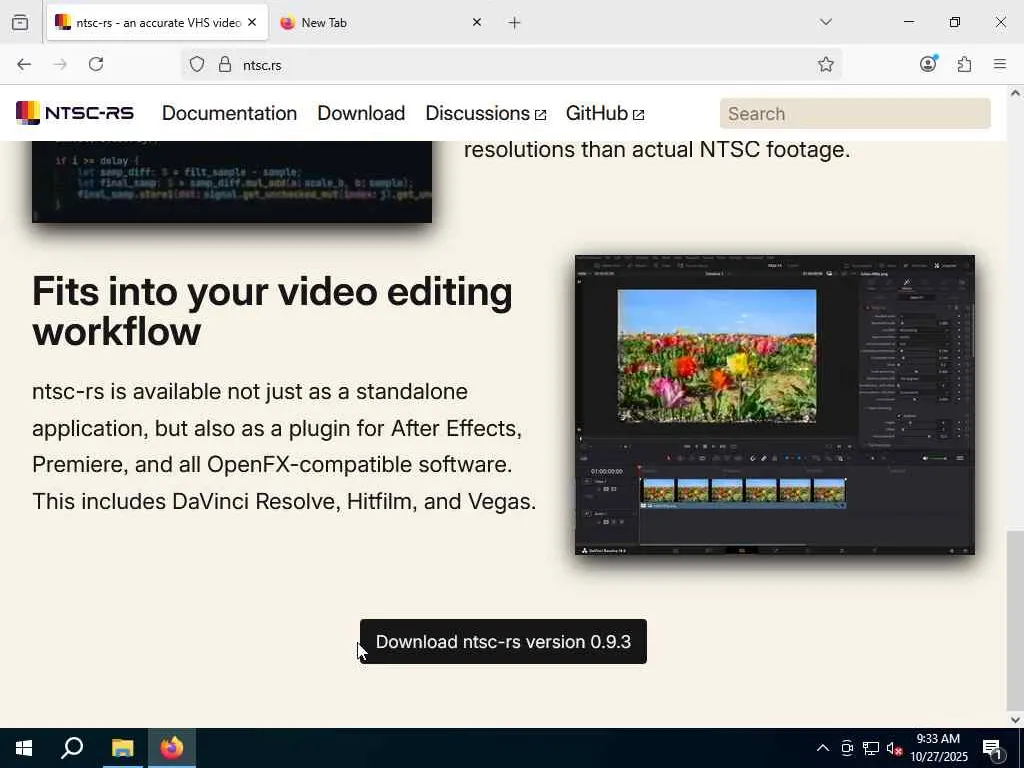The width and height of the screenshot is (1024, 768).
Task: Click the external-link icon beside GitHub
Action: [639, 115]
